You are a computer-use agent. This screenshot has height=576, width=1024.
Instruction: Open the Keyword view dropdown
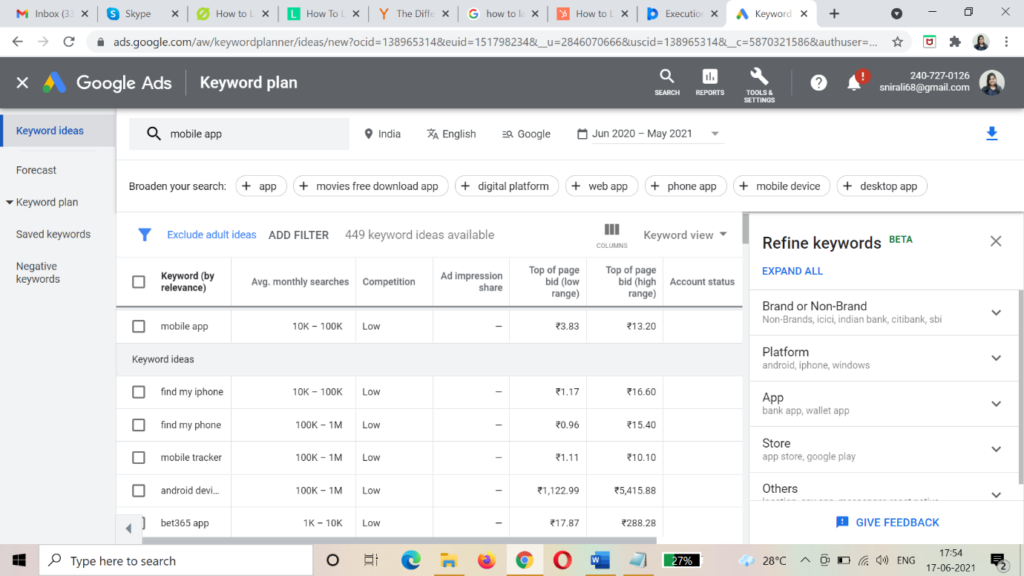click(x=685, y=235)
